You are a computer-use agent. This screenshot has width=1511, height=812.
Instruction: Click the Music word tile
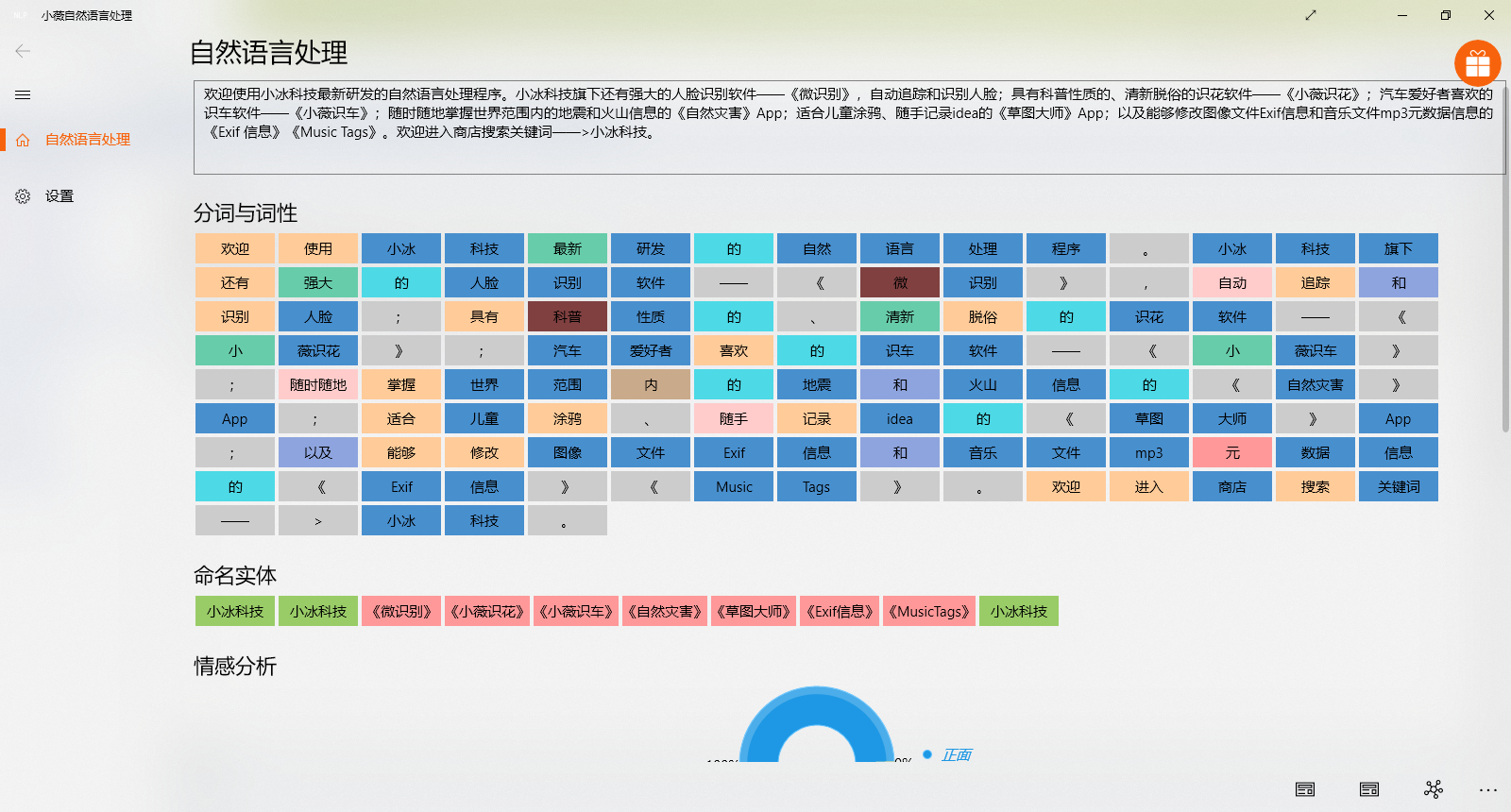(x=734, y=486)
